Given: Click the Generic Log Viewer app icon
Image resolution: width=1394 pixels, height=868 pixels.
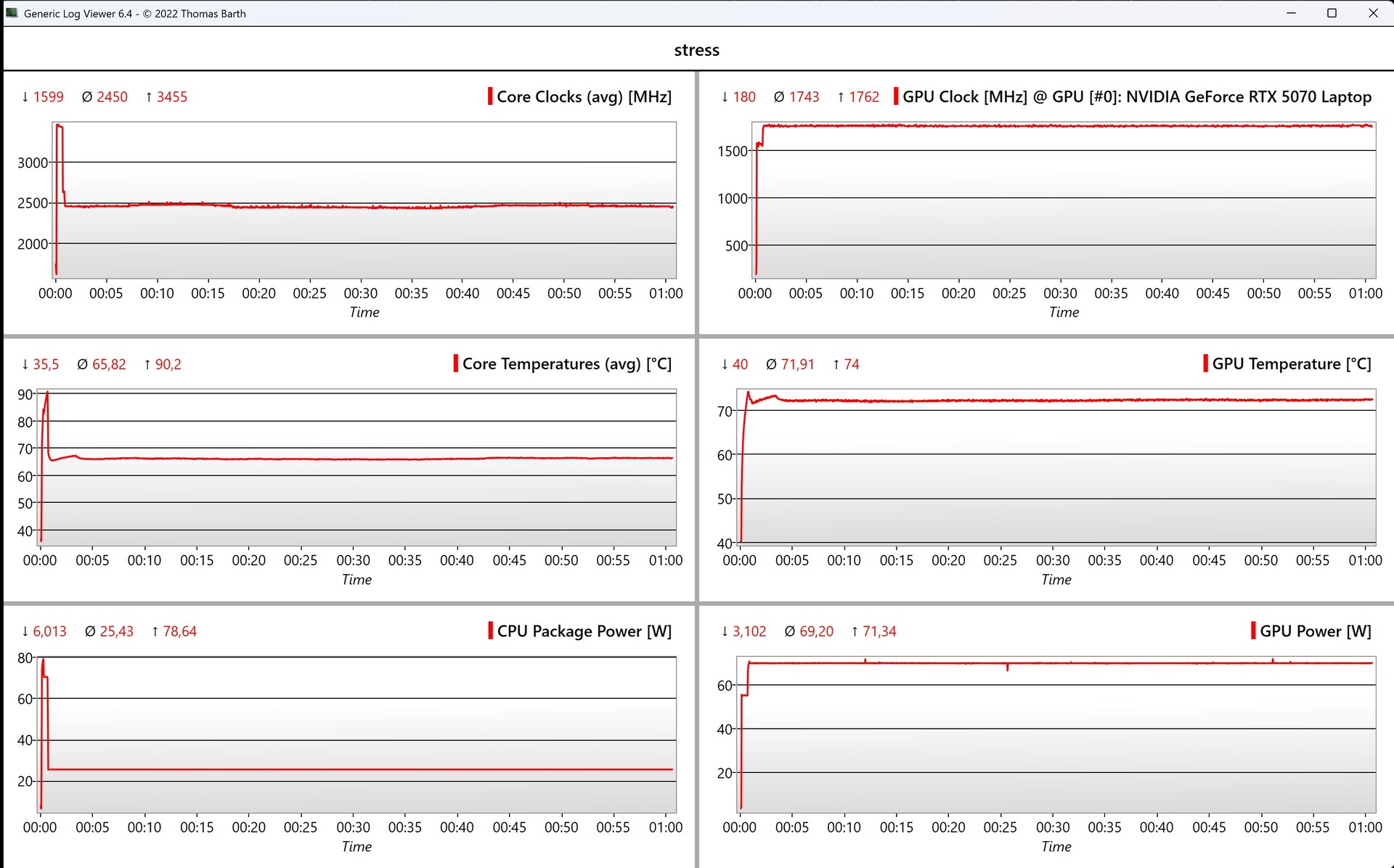Looking at the screenshot, I should [x=12, y=13].
